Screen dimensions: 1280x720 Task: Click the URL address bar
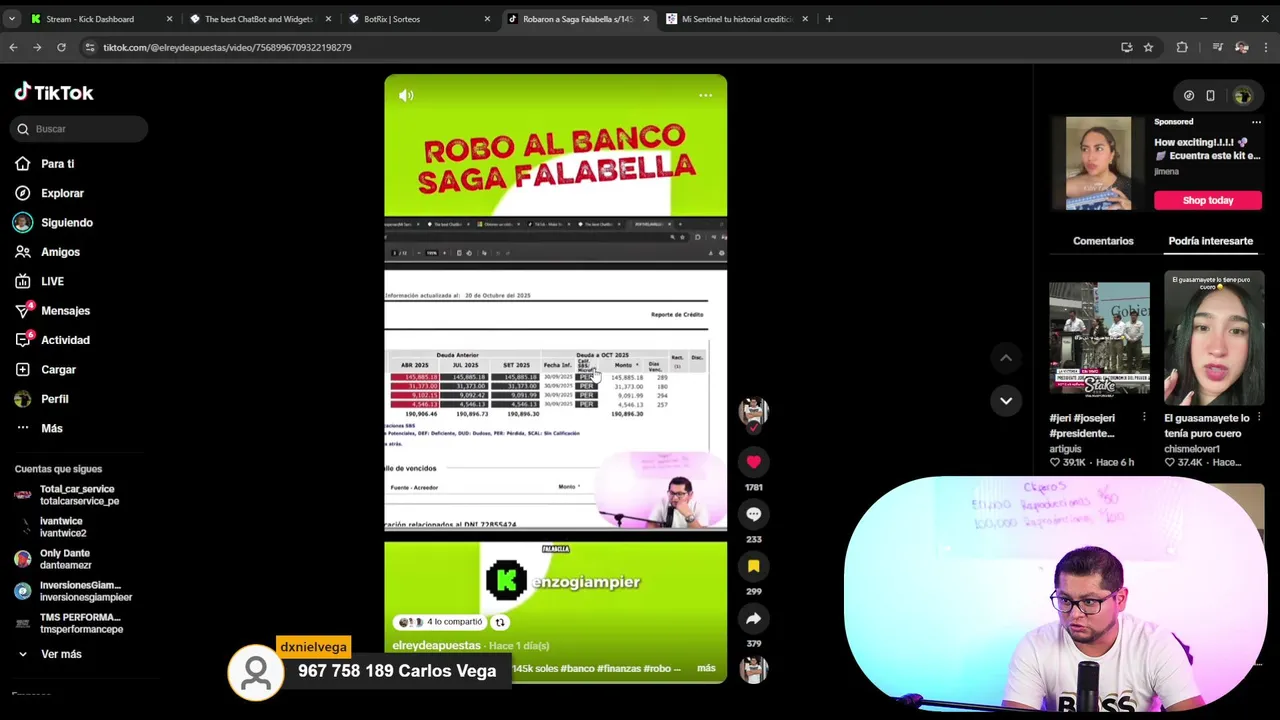[600, 47]
